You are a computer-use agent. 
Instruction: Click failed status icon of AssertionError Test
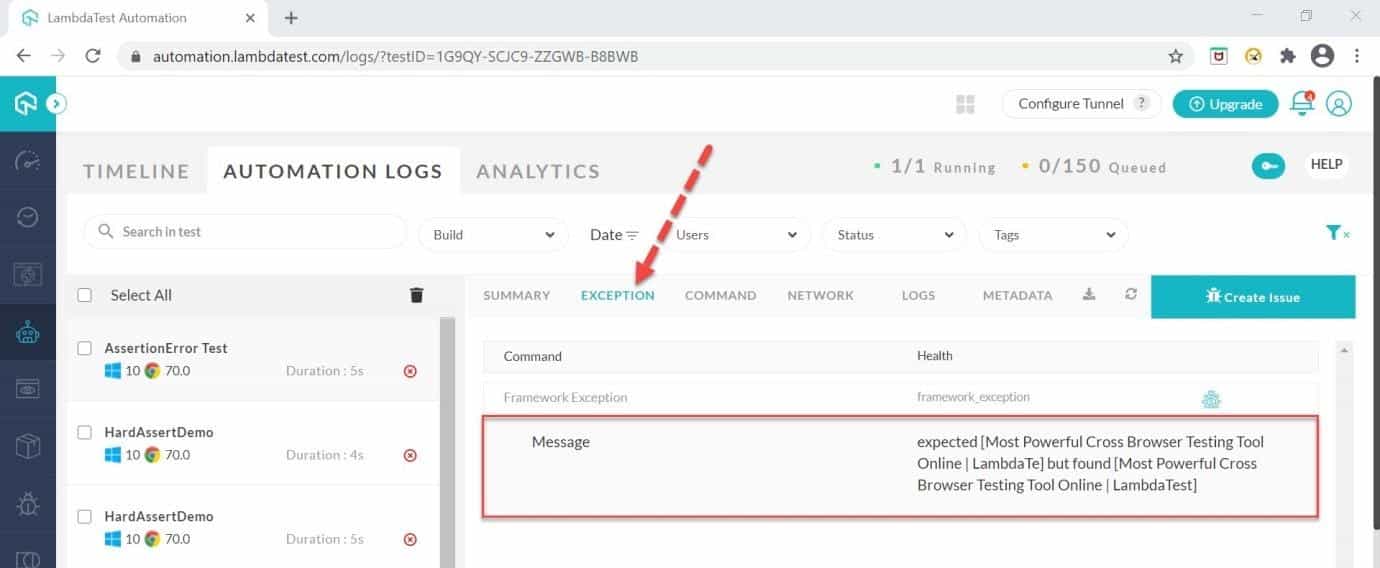tap(410, 371)
